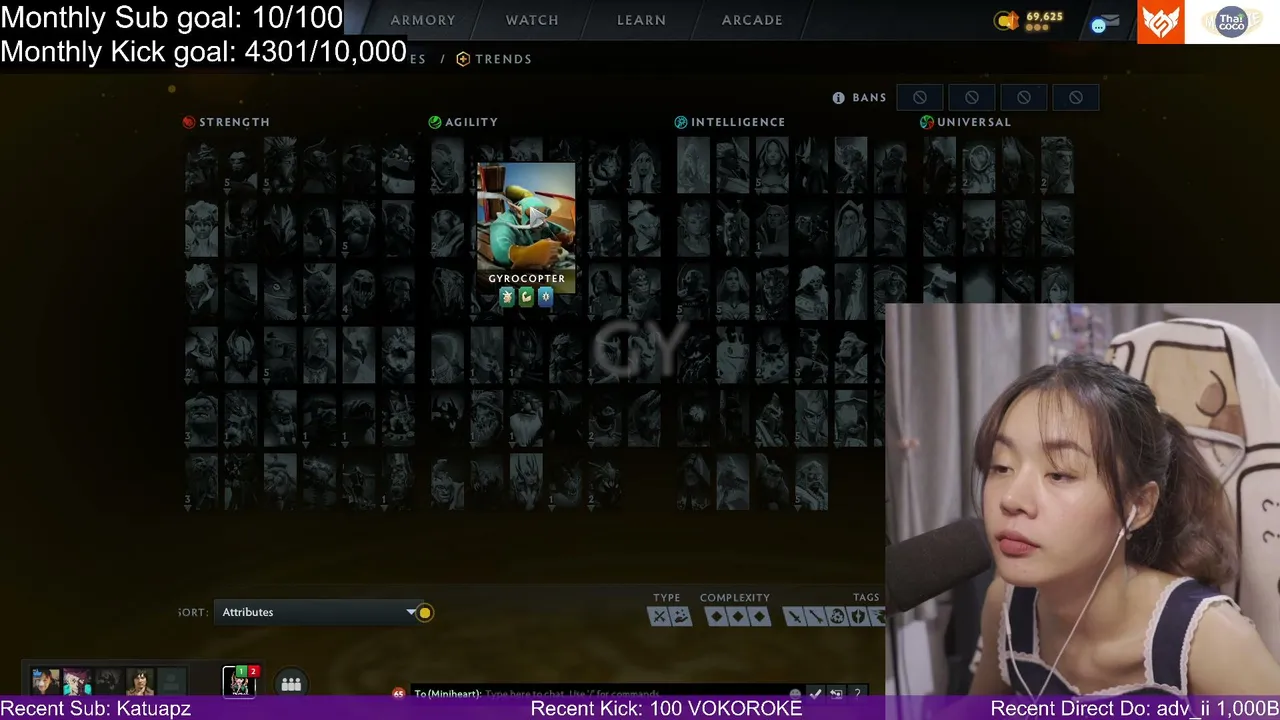Viewport: 1280px width, 720px height.
Task: Switch to the WATCH tab
Action: 532,20
